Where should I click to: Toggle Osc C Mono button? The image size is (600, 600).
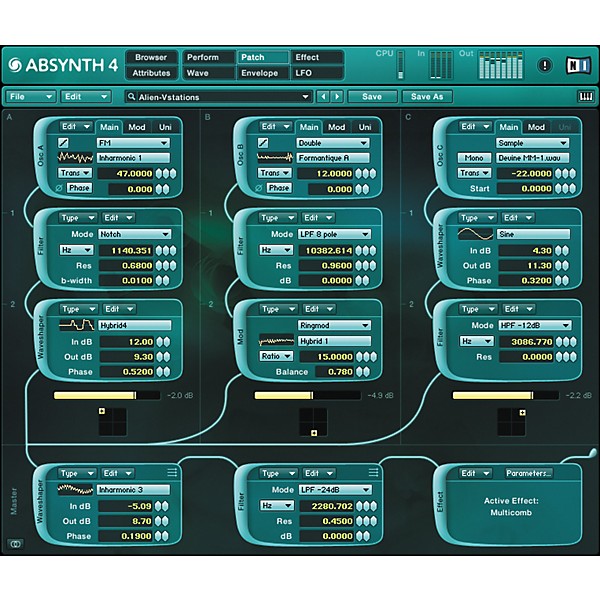(474, 158)
